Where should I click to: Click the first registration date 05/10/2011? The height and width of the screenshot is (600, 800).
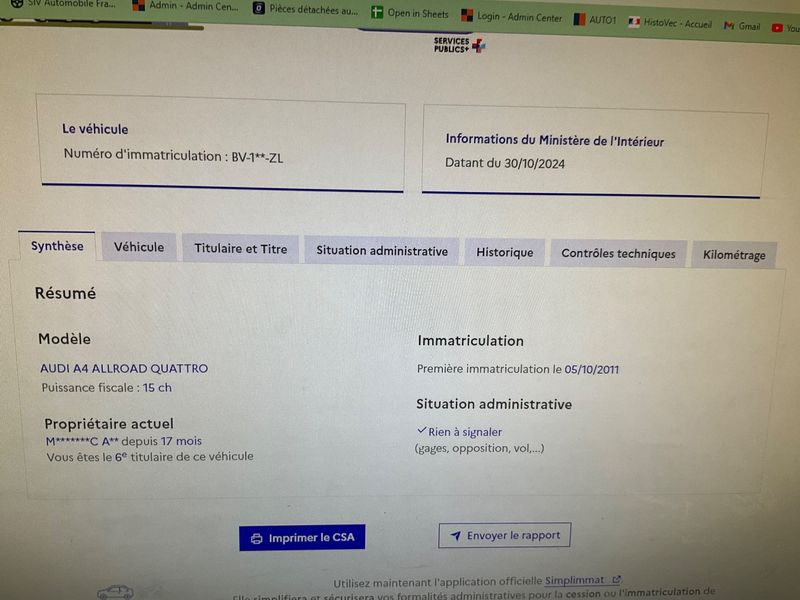pos(591,369)
